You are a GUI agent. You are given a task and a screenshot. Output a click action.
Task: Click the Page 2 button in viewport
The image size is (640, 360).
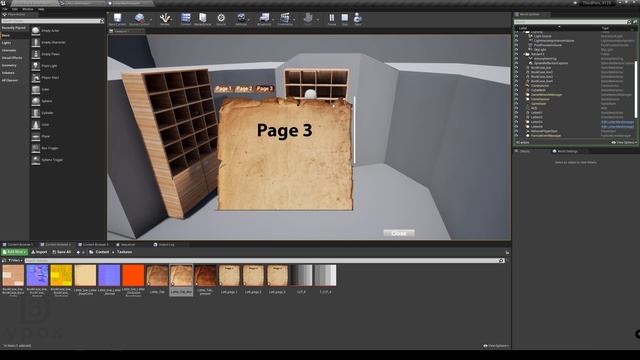pos(244,89)
